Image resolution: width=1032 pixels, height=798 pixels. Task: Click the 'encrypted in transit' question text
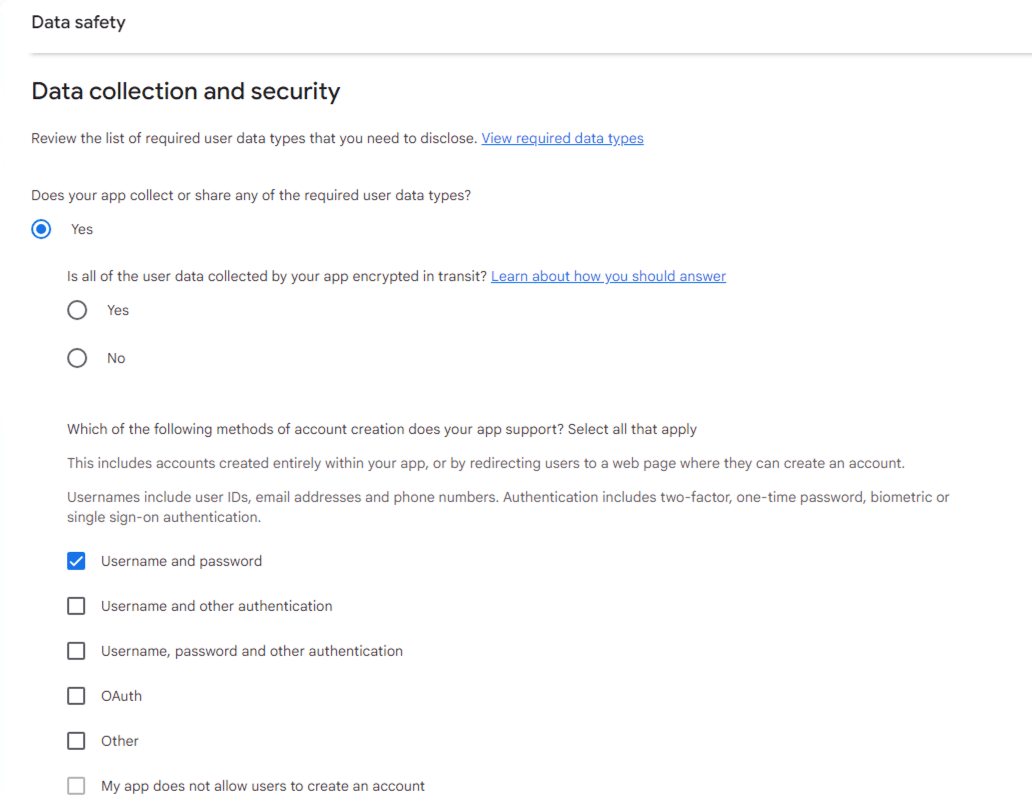point(277,277)
